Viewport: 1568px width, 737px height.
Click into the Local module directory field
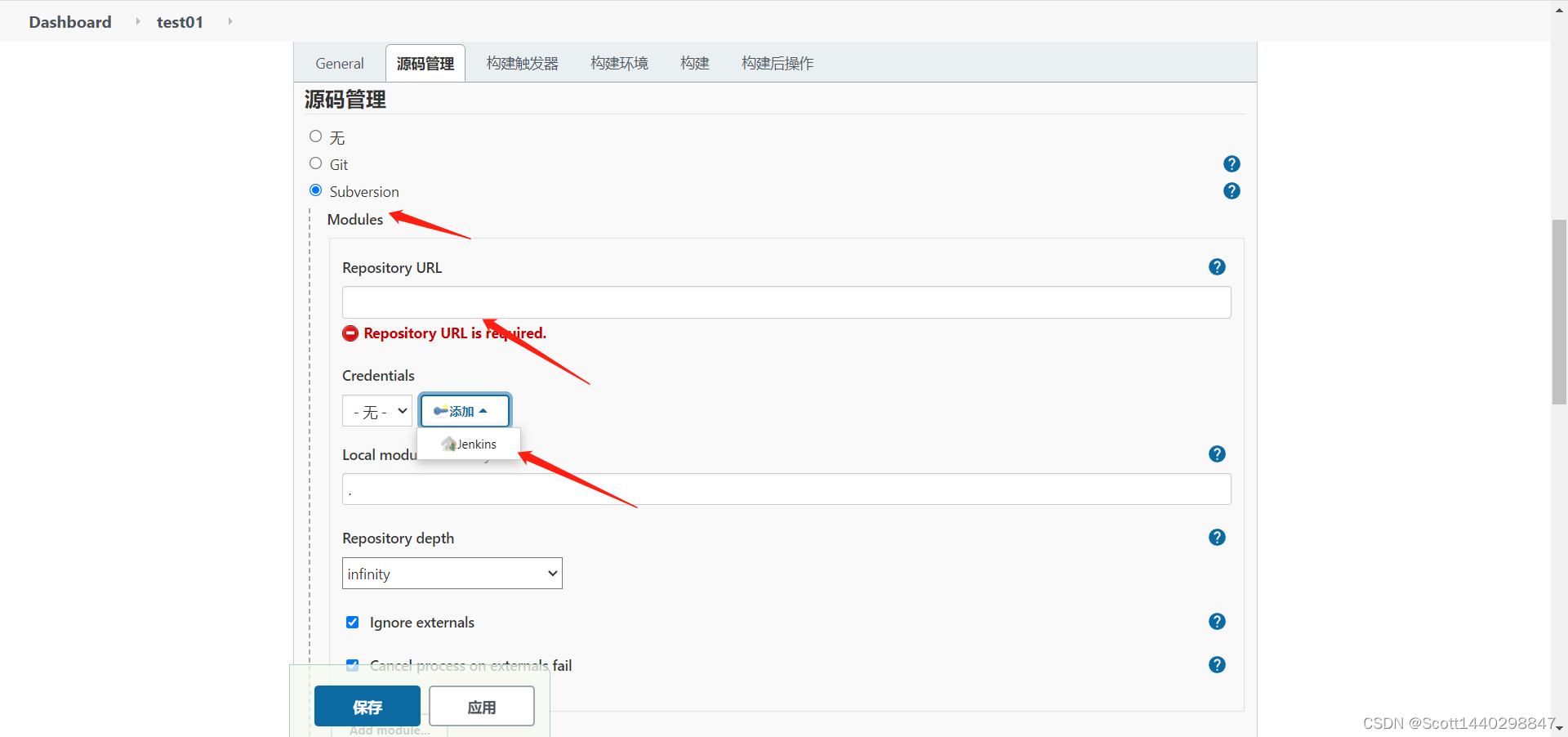[x=786, y=489]
